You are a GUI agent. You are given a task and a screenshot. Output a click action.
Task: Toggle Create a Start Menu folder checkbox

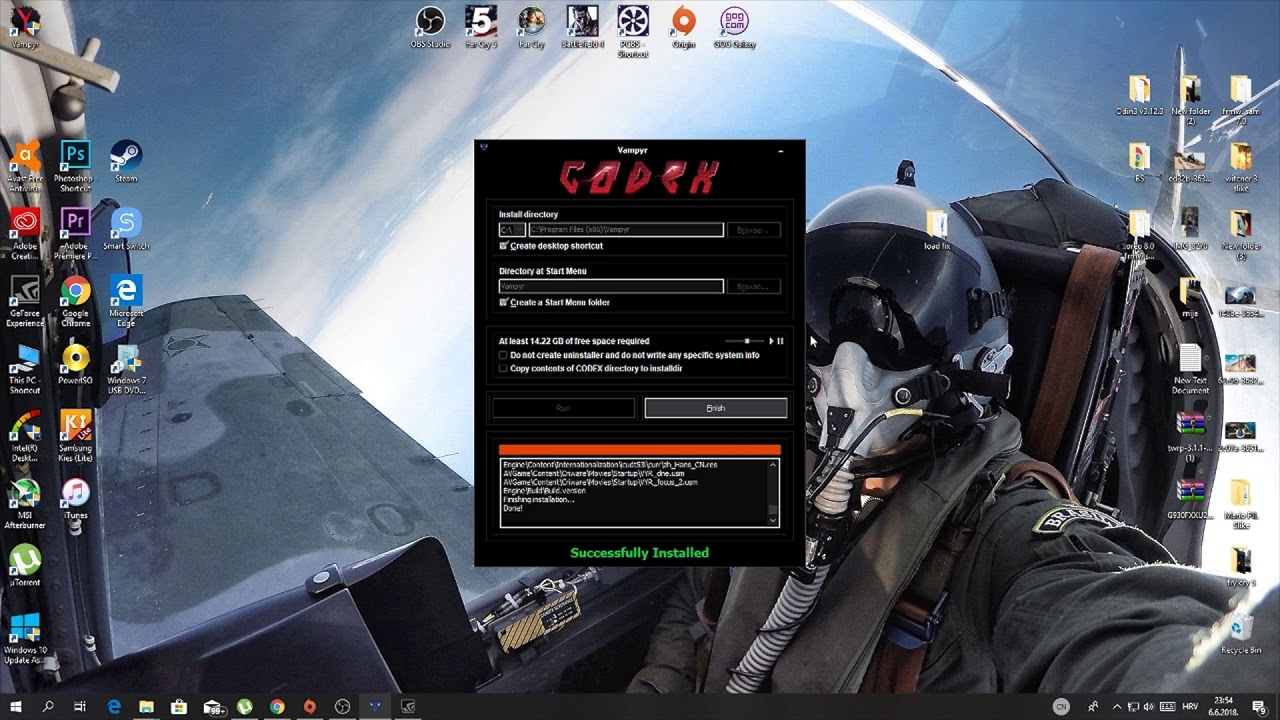tap(504, 302)
